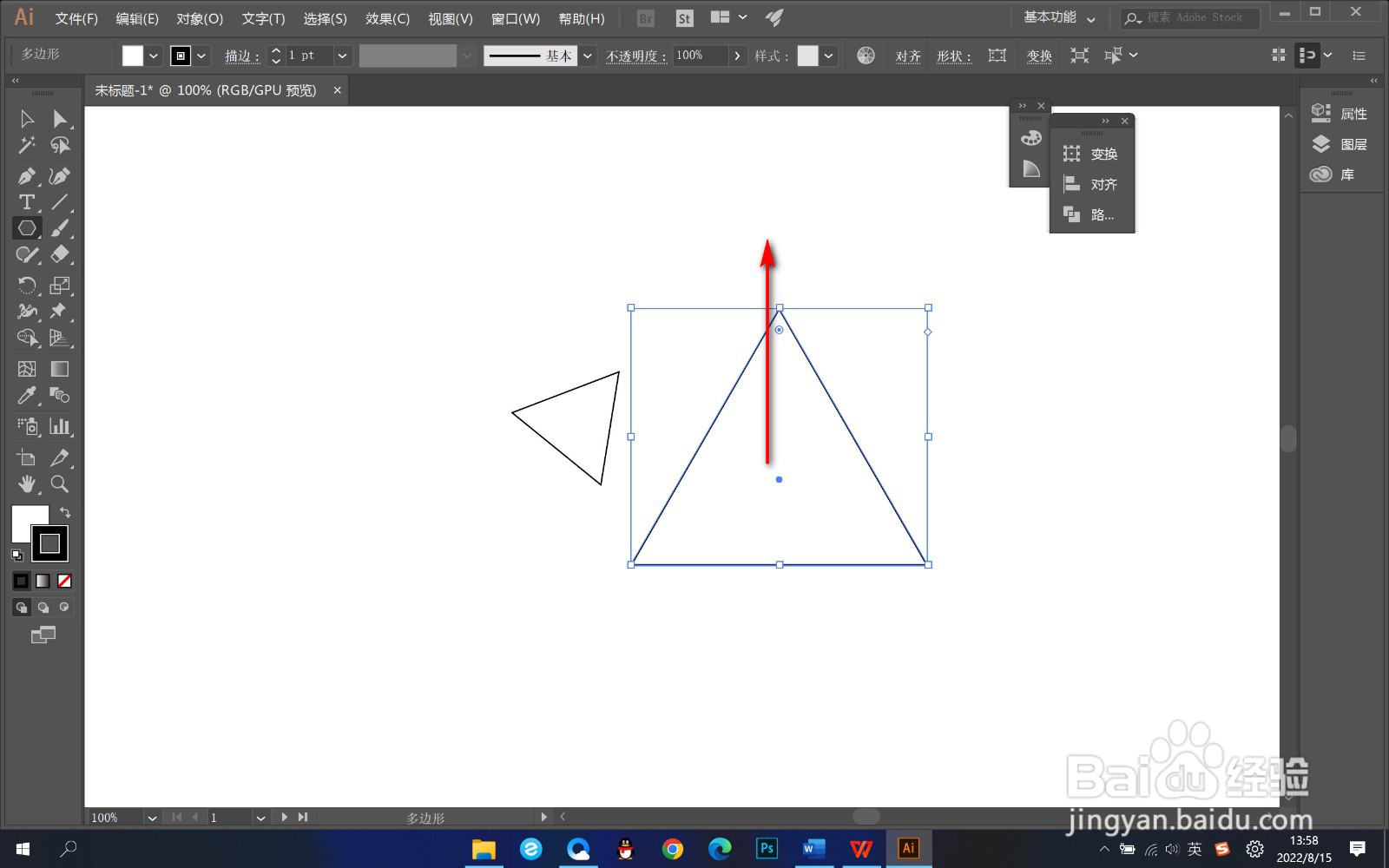Select the Symbol Sprayer tool
The width and height of the screenshot is (1389, 868).
(27, 426)
